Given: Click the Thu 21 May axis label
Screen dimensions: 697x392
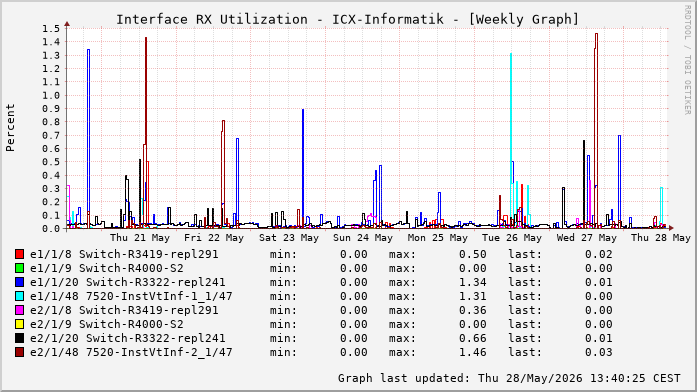Looking at the screenshot, I should point(140,238).
